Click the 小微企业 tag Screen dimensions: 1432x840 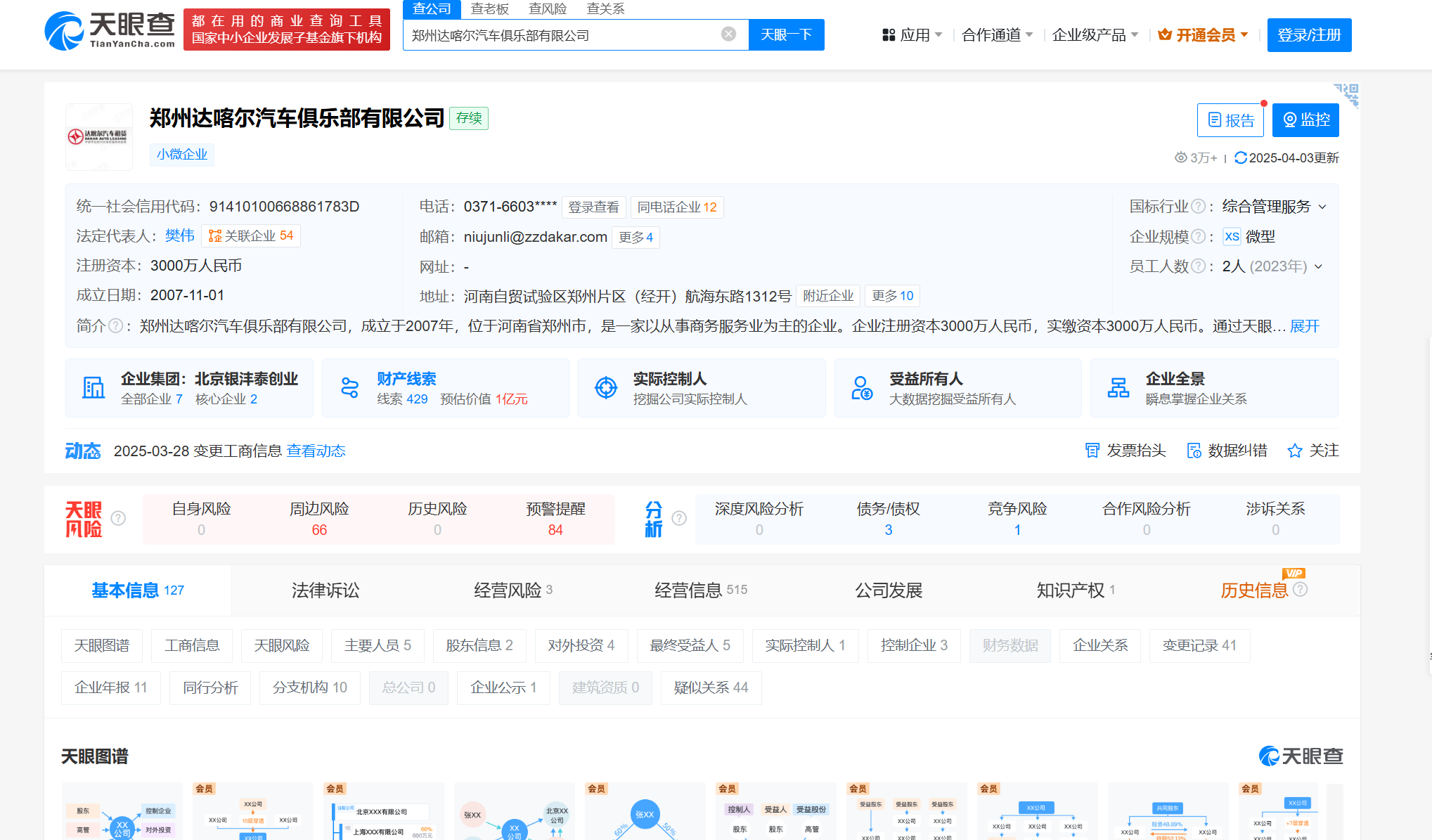tap(182, 155)
